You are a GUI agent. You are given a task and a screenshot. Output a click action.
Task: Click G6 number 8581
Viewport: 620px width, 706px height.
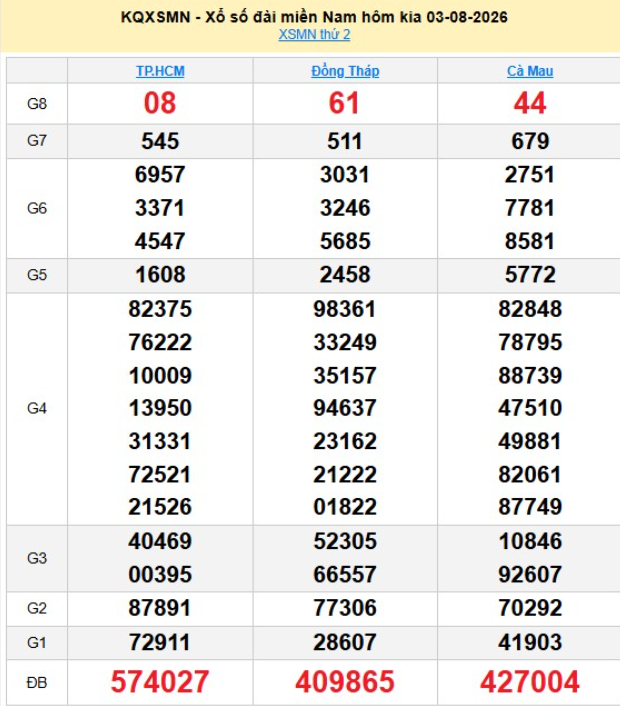click(x=530, y=241)
